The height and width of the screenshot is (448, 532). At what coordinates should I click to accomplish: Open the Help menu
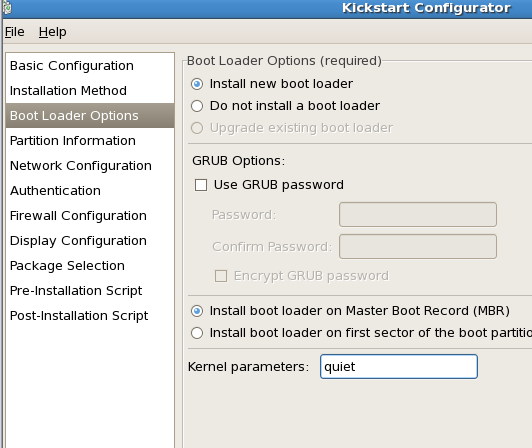[x=53, y=32]
